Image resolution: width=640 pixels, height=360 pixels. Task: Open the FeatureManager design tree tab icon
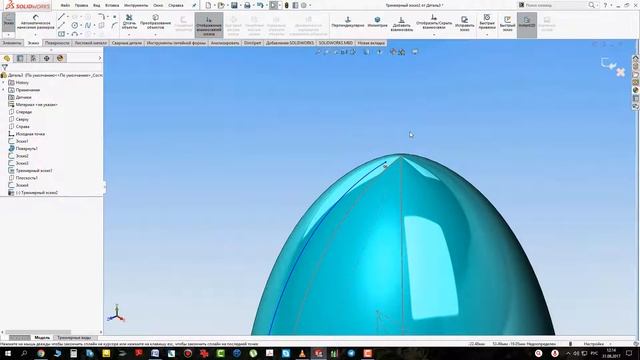tap(7, 58)
